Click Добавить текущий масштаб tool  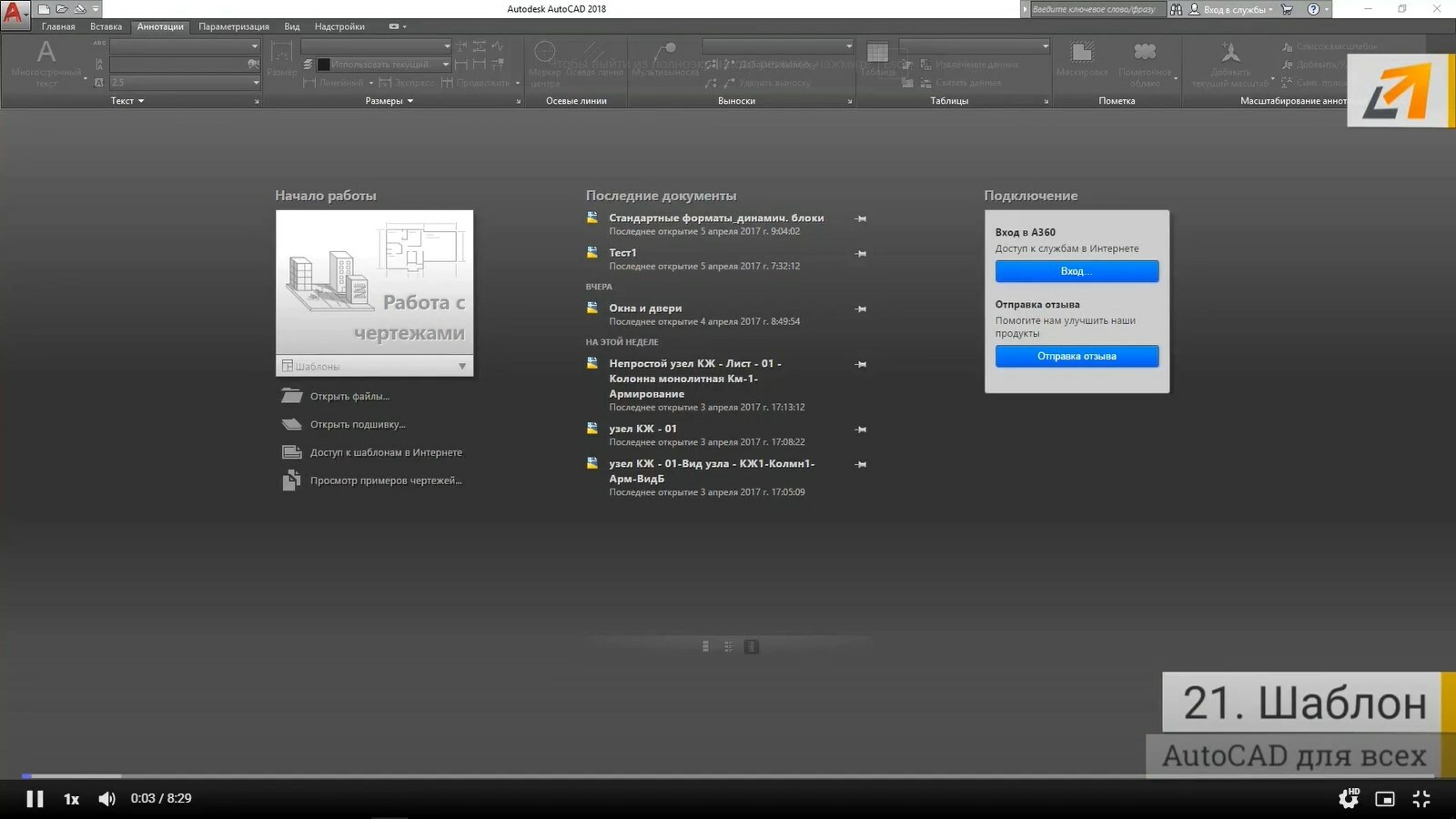1230,64
